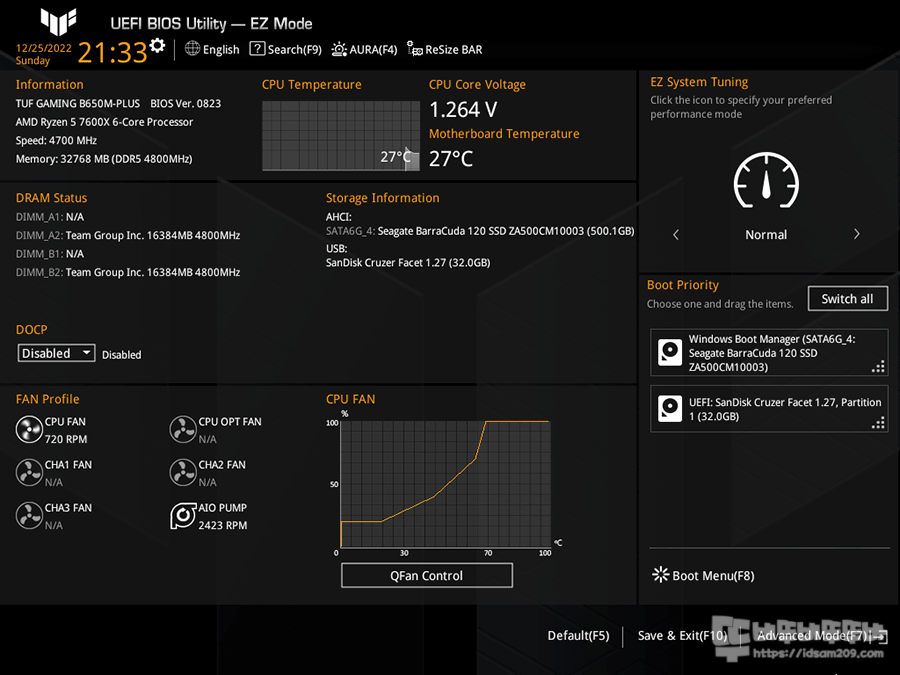Click the Switch all button
The width and height of the screenshot is (900, 675).
848,298
